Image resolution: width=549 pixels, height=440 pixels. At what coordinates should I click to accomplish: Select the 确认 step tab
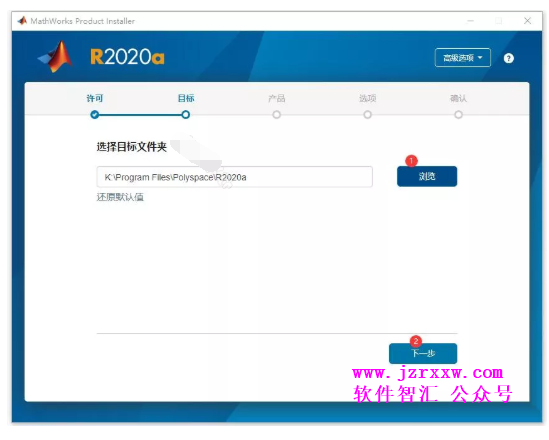[x=458, y=98]
